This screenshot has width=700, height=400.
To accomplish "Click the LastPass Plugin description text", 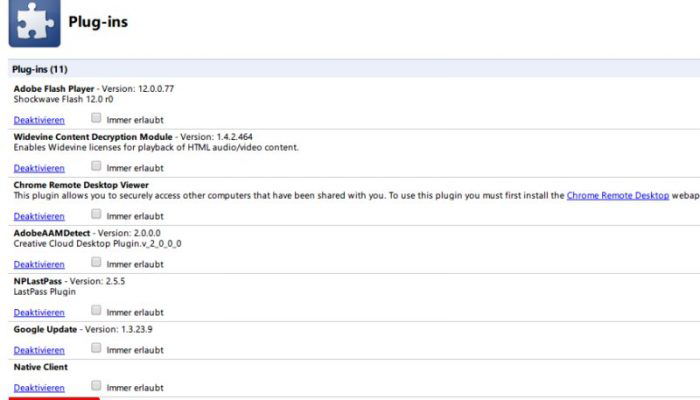I will 45,292.
